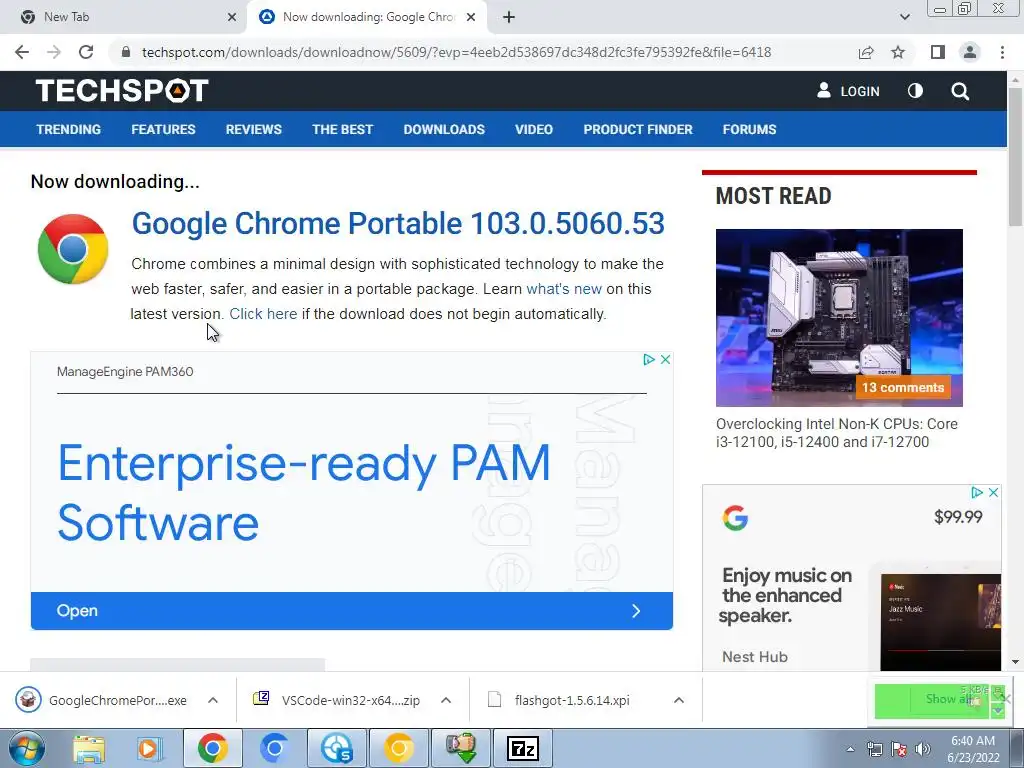Open the VIDEO menu
1024x768 pixels.
(x=534, y=129)
